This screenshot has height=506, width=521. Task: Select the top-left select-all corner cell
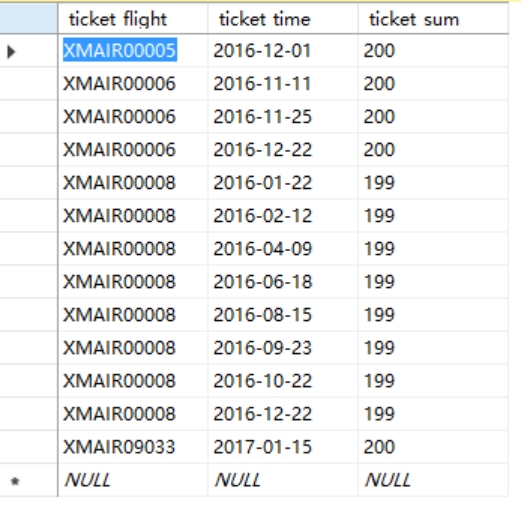pos(29,18)
